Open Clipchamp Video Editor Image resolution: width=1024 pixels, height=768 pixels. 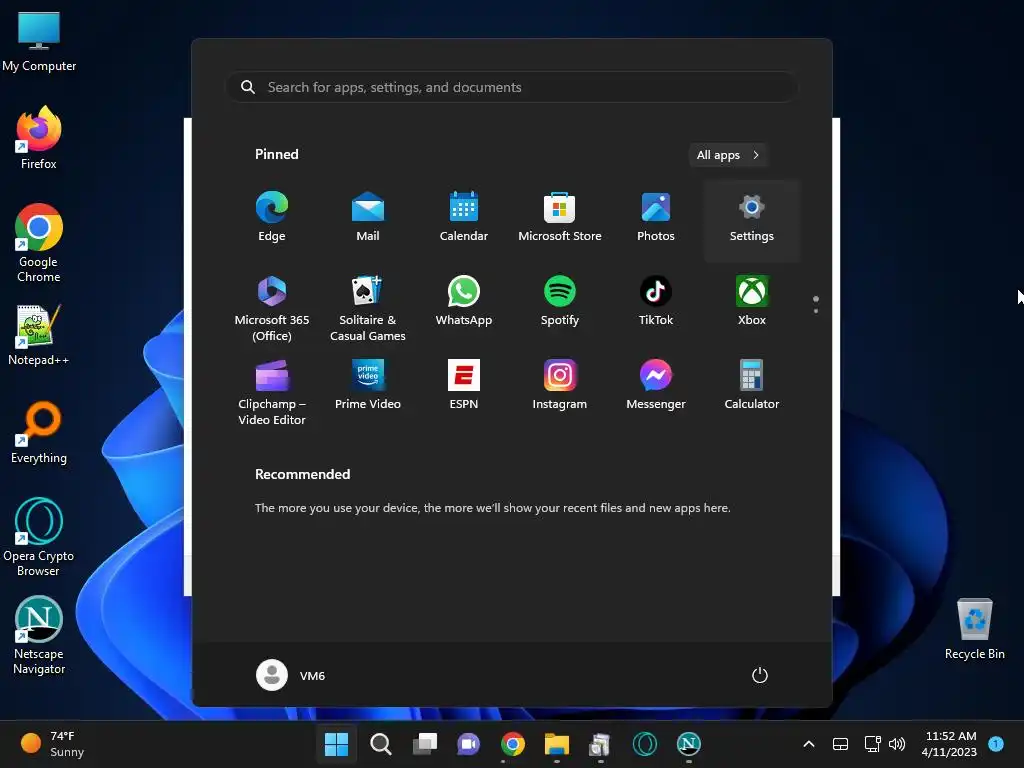272,392
